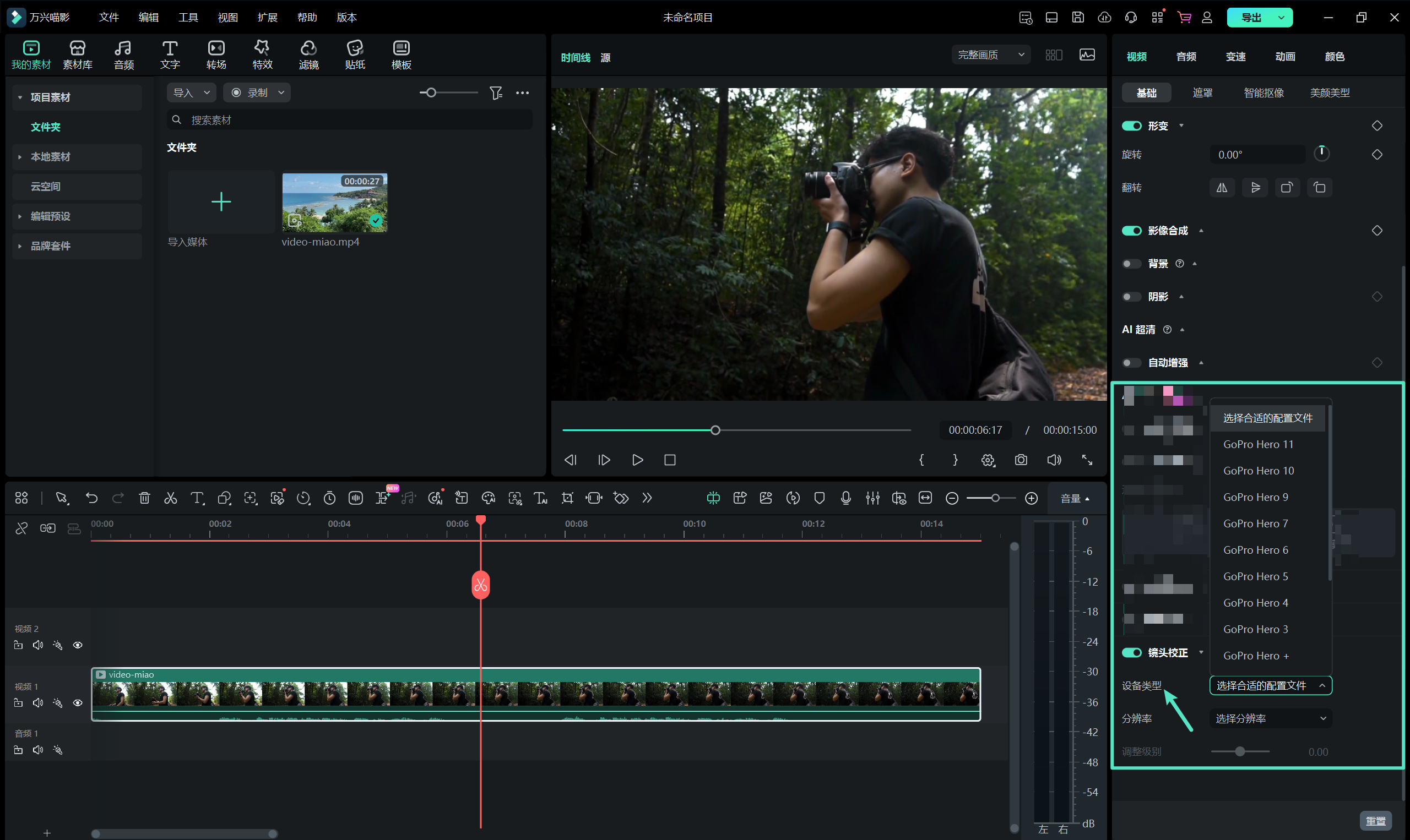1410x840 pixels.
Task: Enable the 阴影 shadow toggle
Action: pos(1131,297)
